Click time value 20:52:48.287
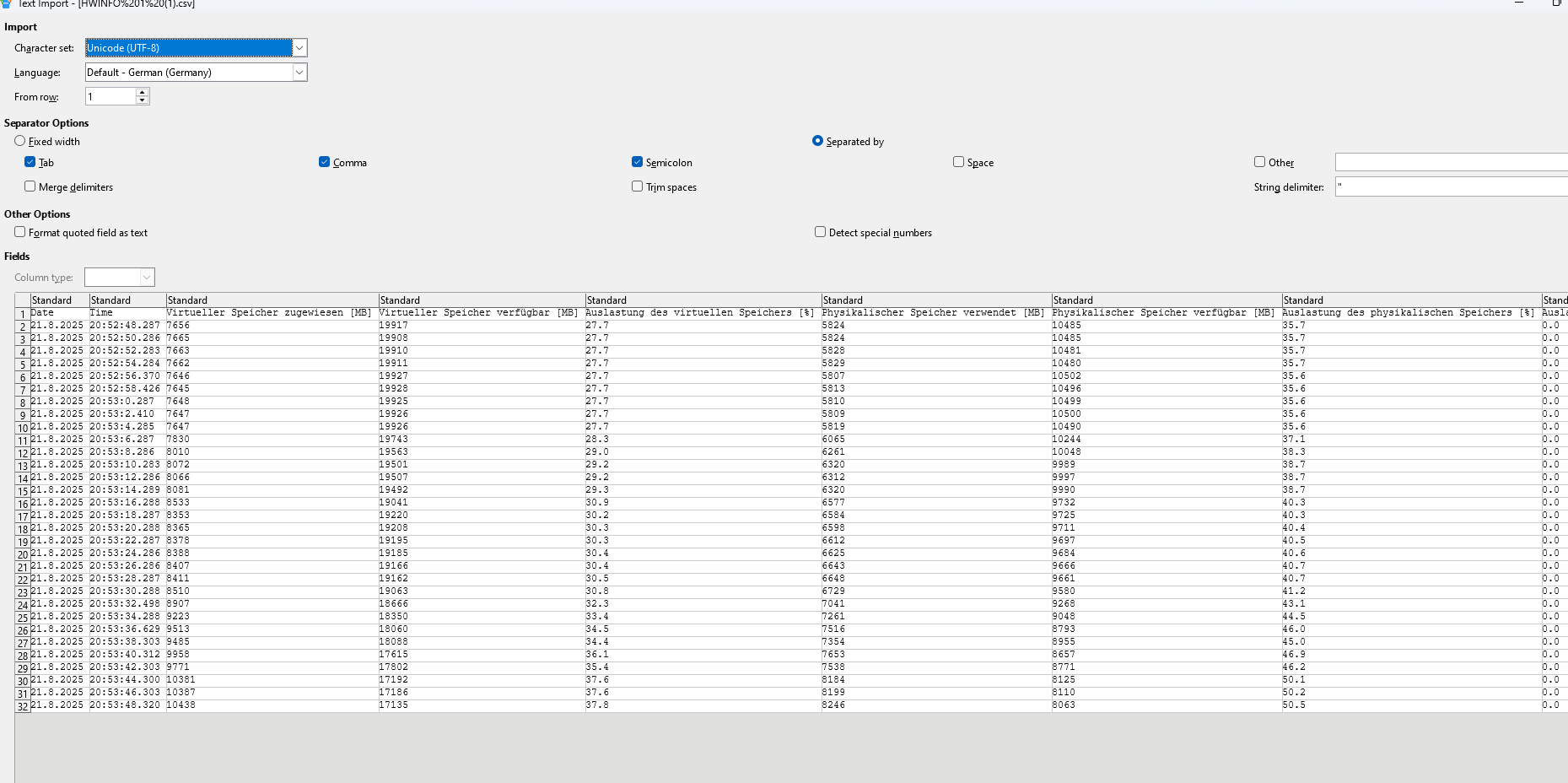Viewport: 1568px width, 783px height. coord(125,326)
